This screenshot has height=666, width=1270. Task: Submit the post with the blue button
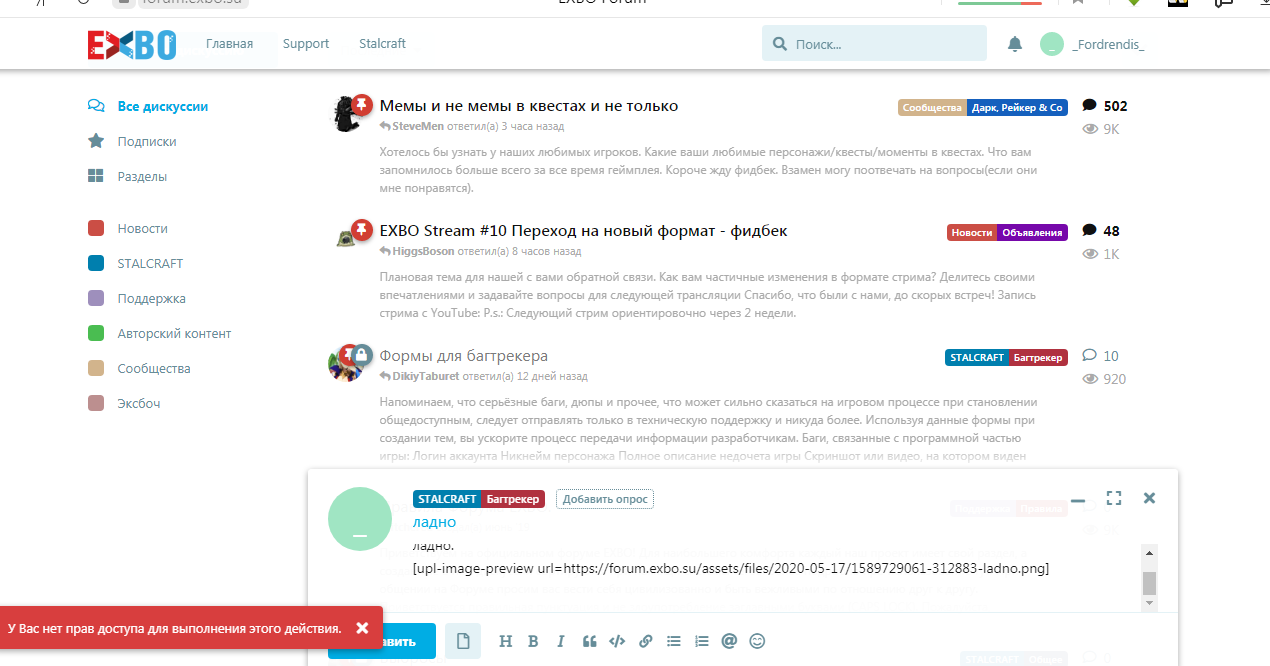click(383, 641)
